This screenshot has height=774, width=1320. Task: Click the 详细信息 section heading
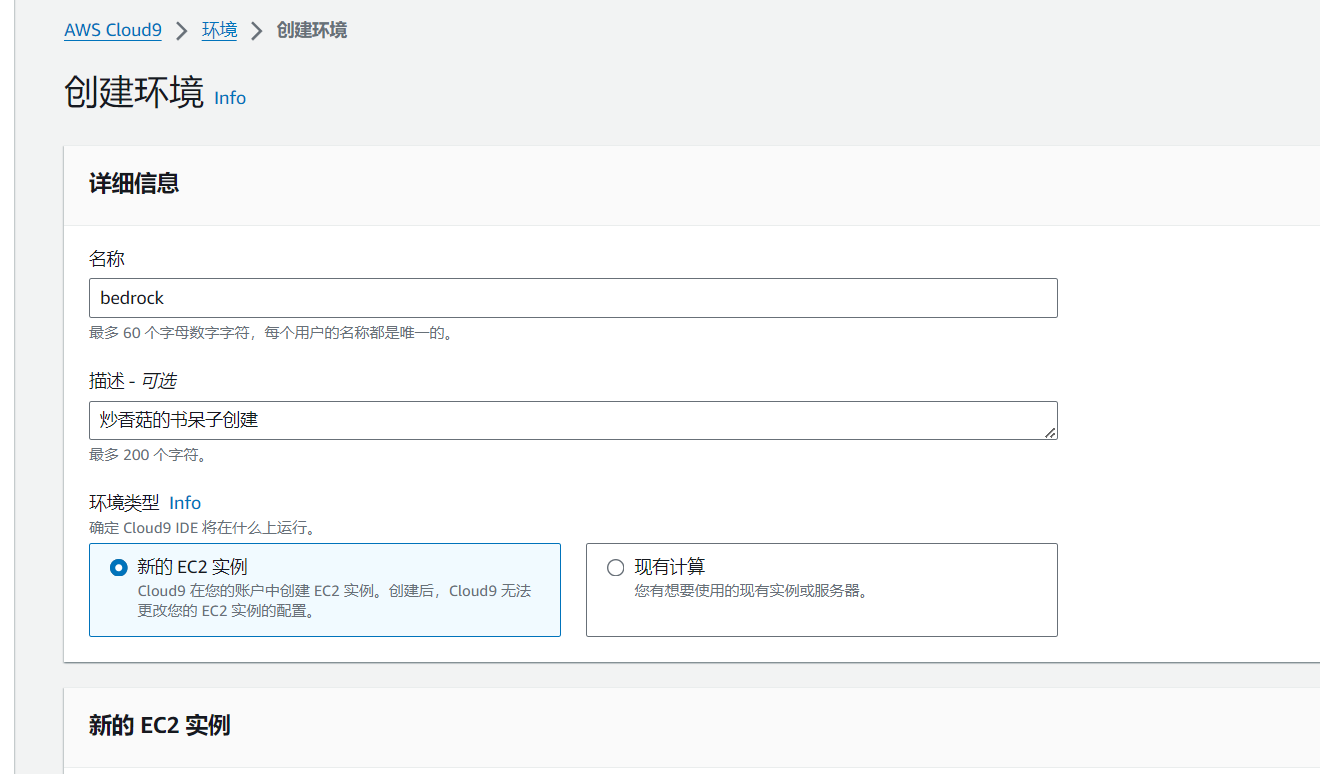[134, 184]
